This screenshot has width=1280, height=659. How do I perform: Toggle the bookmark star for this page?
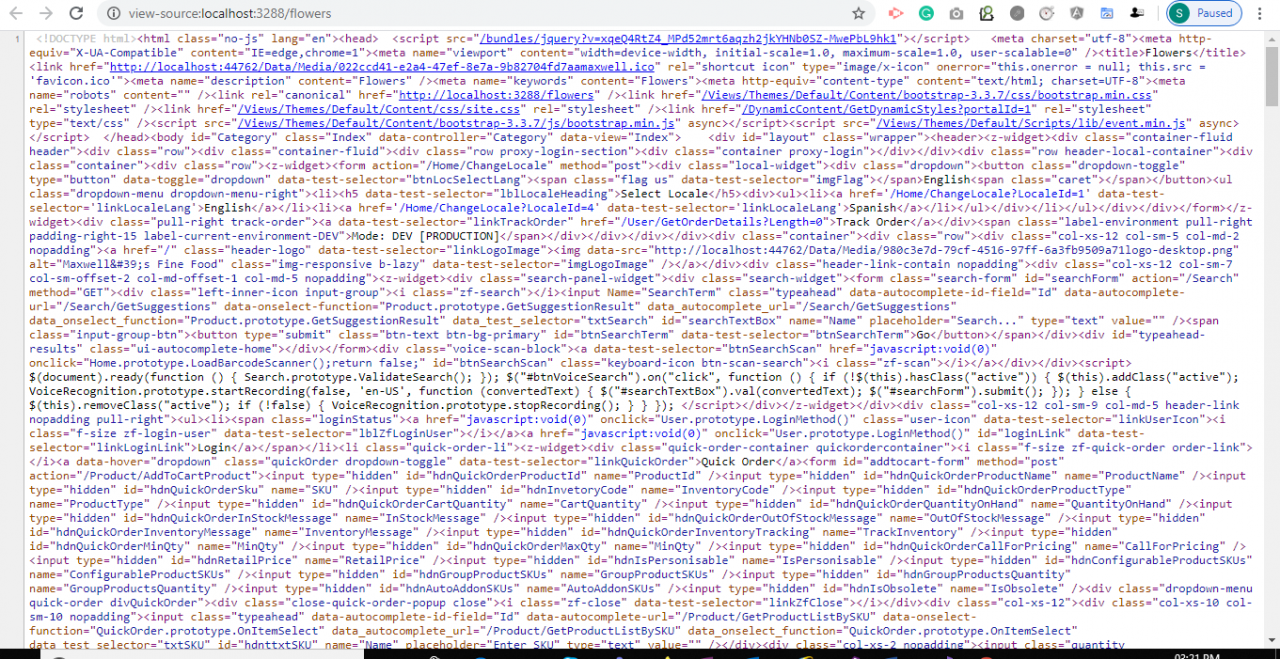[x=858, y=14]
